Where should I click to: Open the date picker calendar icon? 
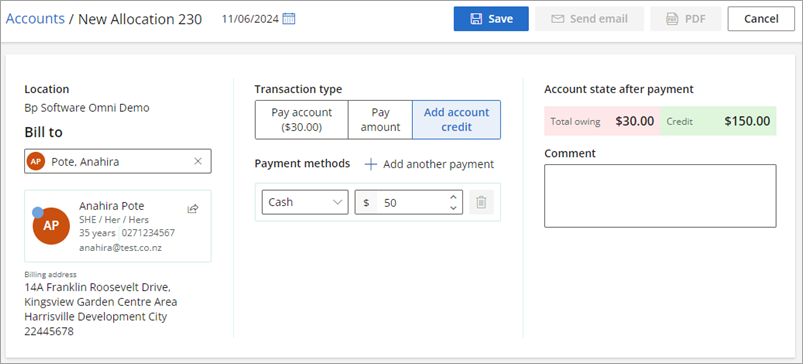click(289, 19)
